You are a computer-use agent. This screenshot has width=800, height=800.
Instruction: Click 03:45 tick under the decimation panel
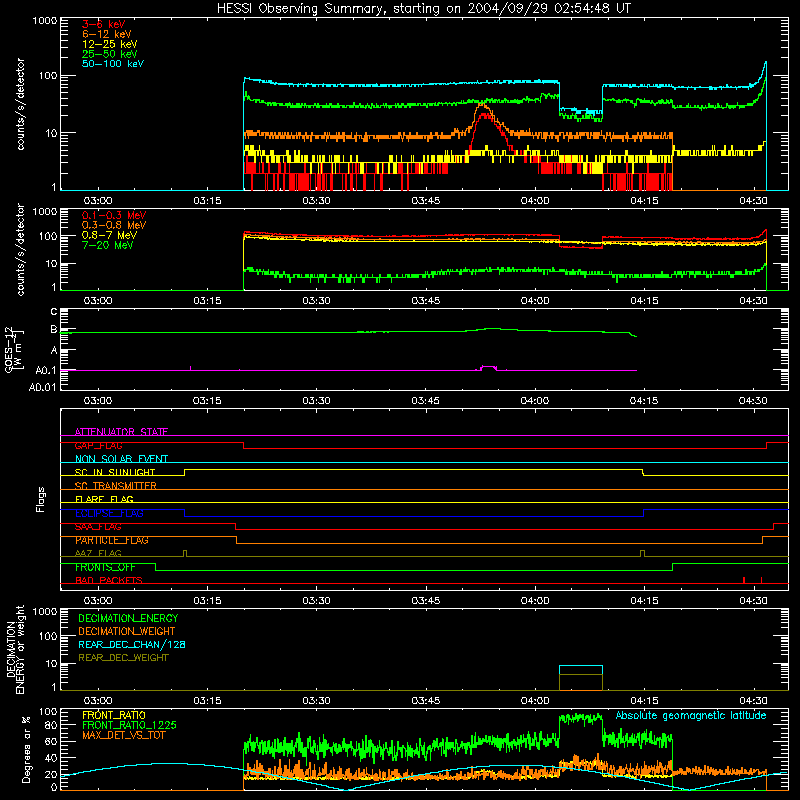(x=426, y=701)
